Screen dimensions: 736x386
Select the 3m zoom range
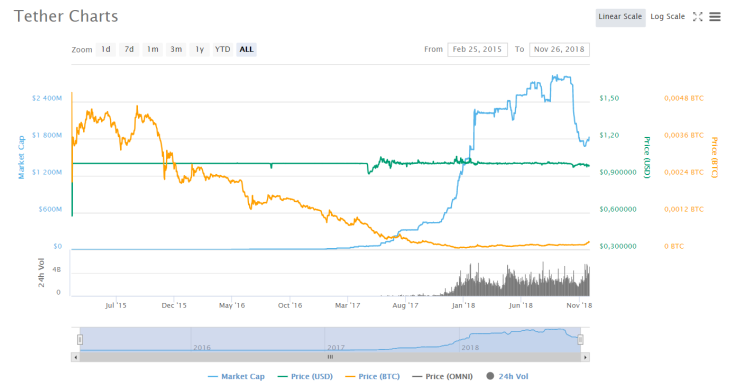[176, 49]
